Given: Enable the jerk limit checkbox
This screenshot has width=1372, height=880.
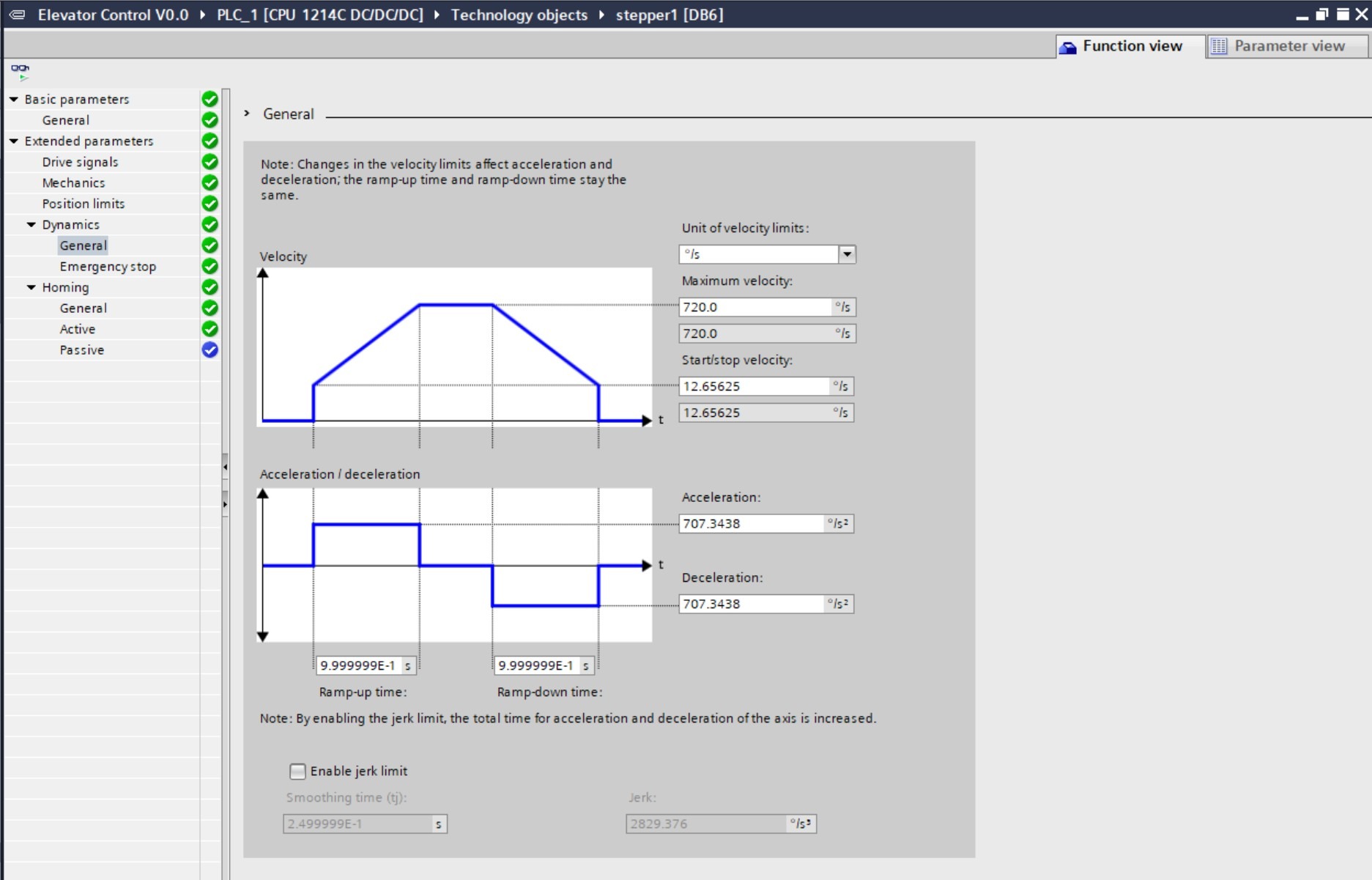Looking at the screenshot, I should click(297, 771).
